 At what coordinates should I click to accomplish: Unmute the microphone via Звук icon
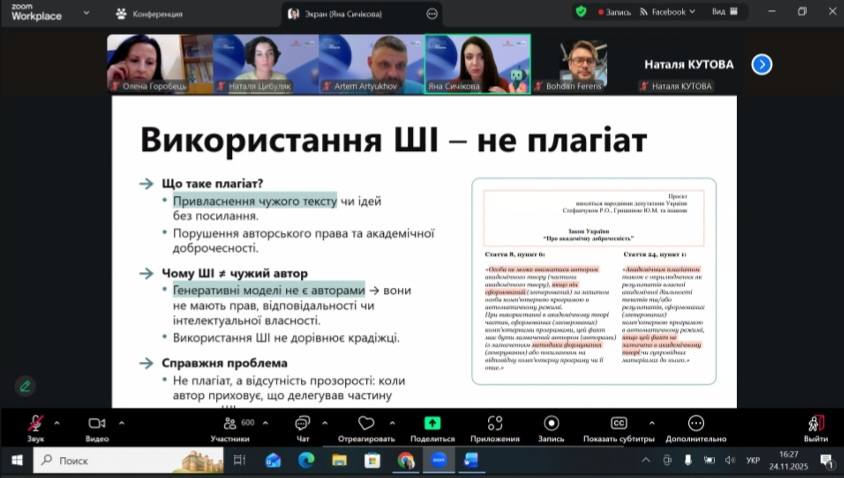(36, 423)
